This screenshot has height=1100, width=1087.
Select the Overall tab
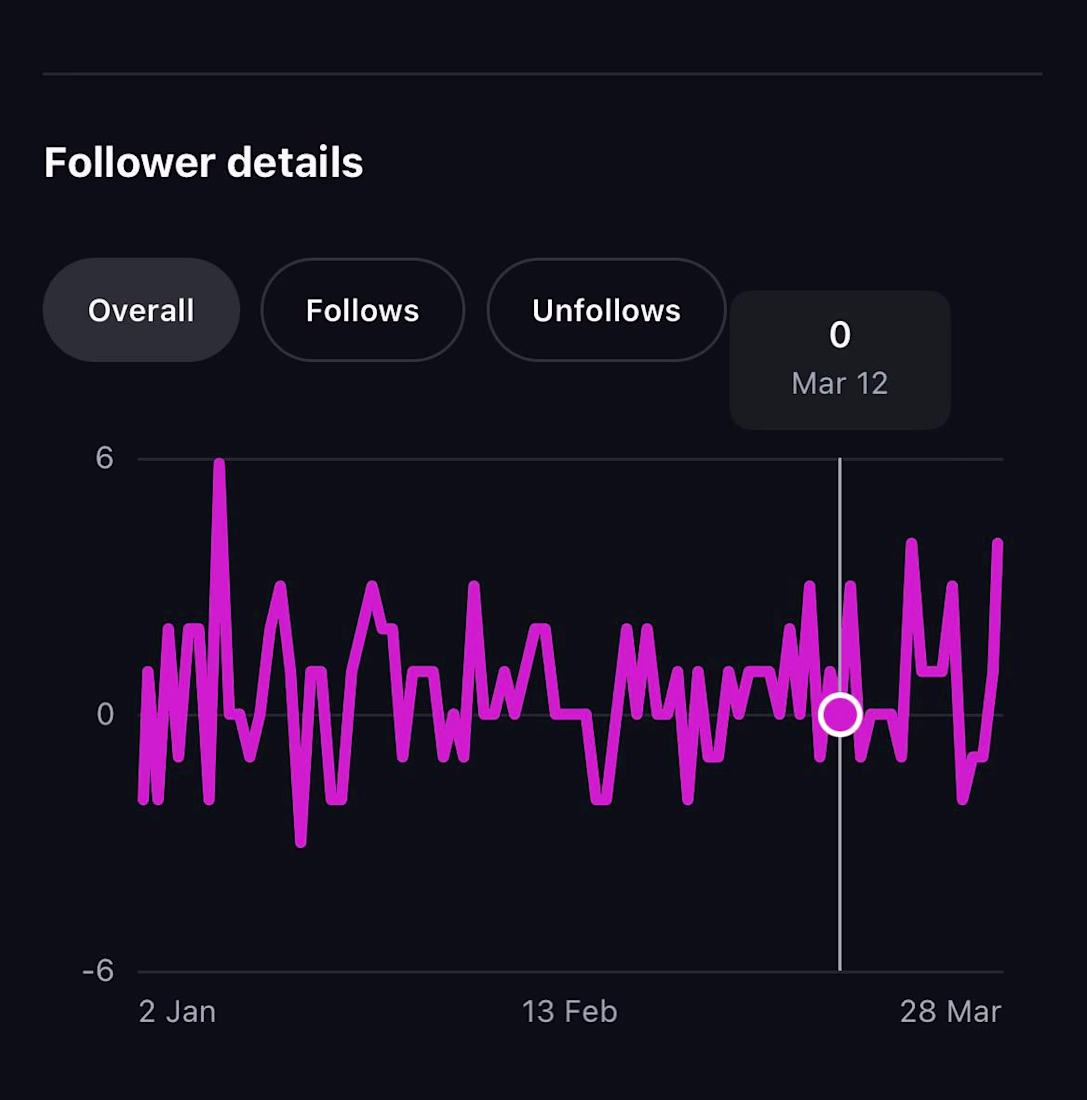[141, 310]
